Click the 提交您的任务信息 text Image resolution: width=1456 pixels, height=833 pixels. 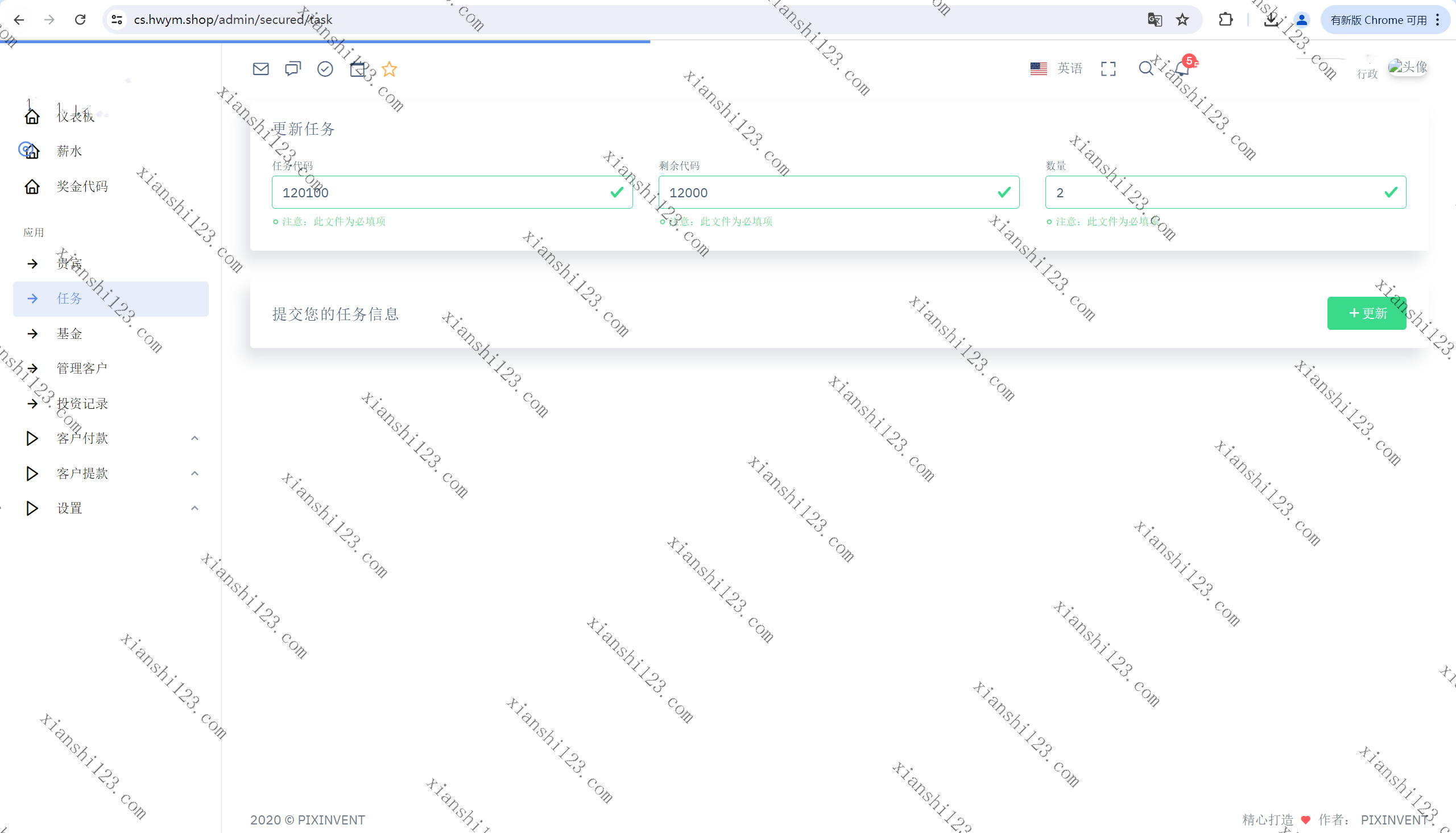click(335, 313)
